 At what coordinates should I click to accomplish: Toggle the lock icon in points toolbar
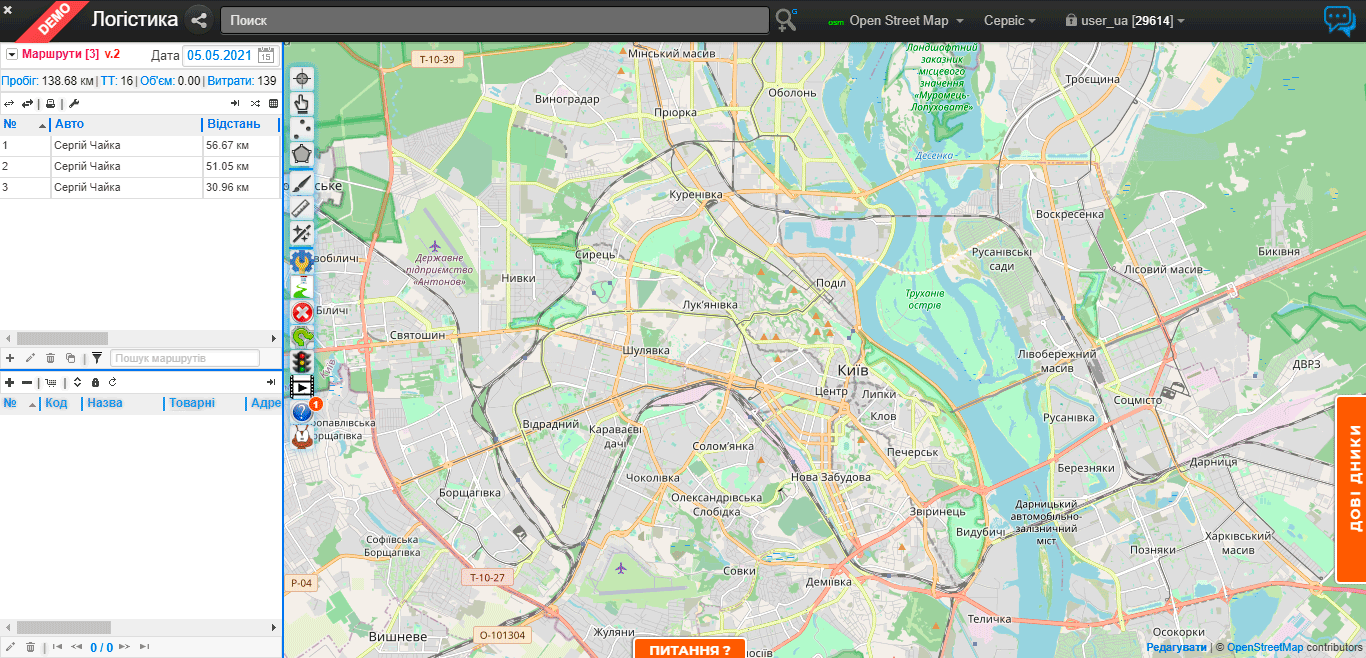pyautogui.click(x=95, y=382)
